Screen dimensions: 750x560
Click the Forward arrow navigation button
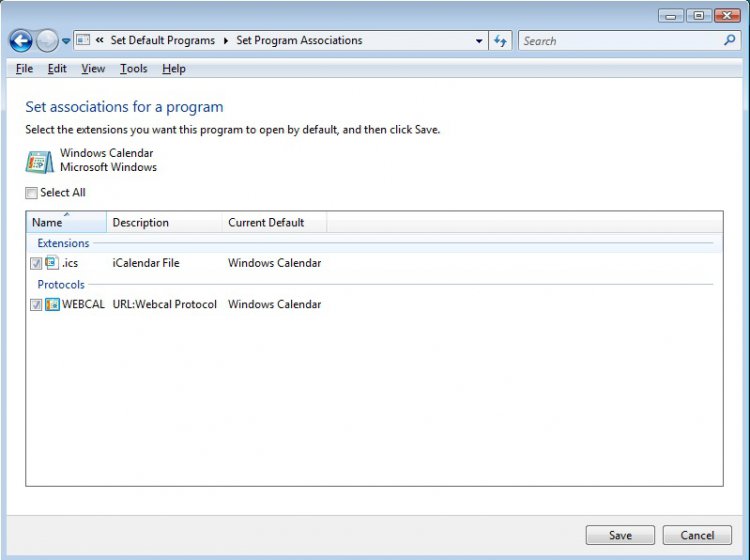[47, 41]
